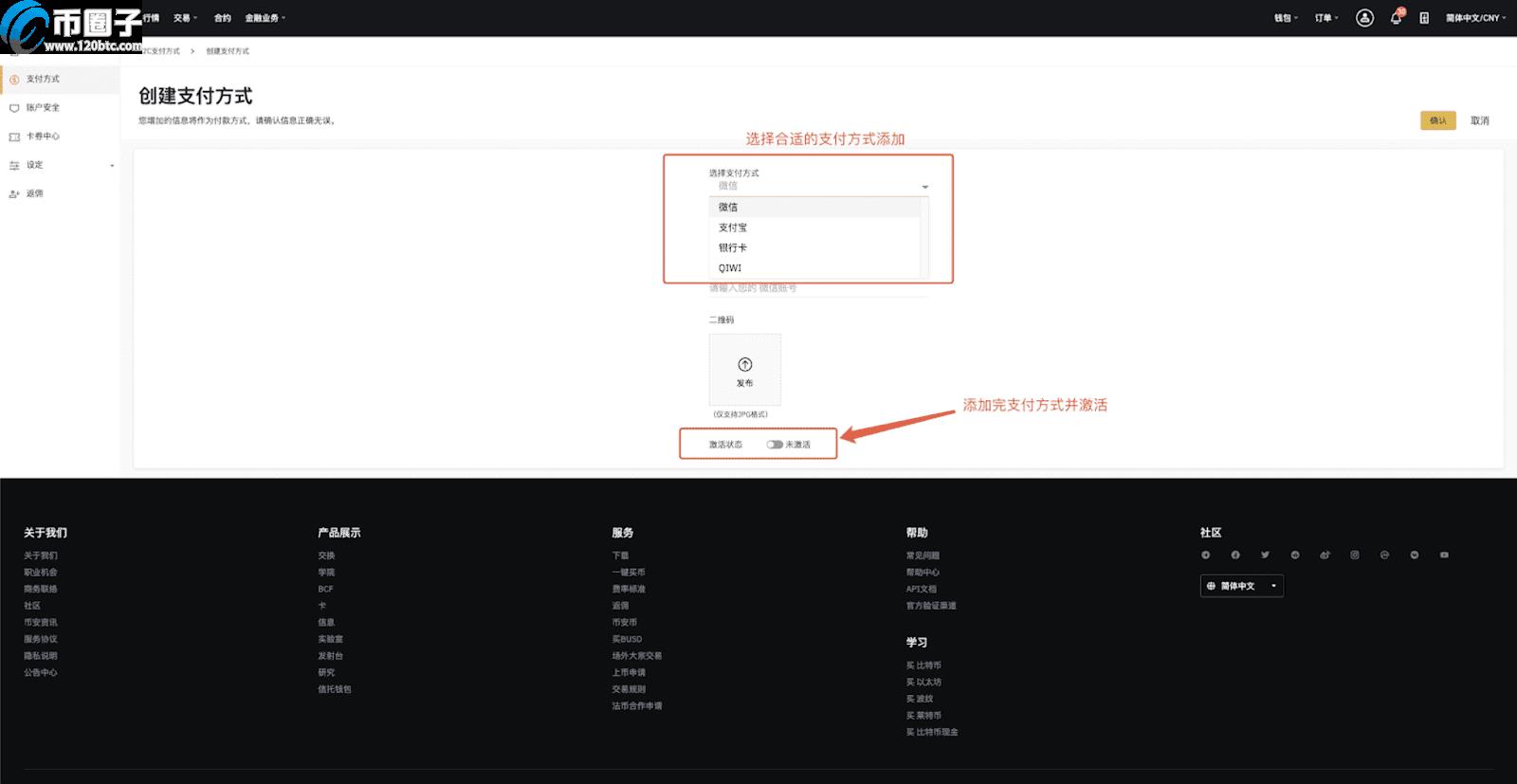This screenshot has height=784, width=1517.
Task: Open Facebook community icon in footer
Action: click(1235, 555)
